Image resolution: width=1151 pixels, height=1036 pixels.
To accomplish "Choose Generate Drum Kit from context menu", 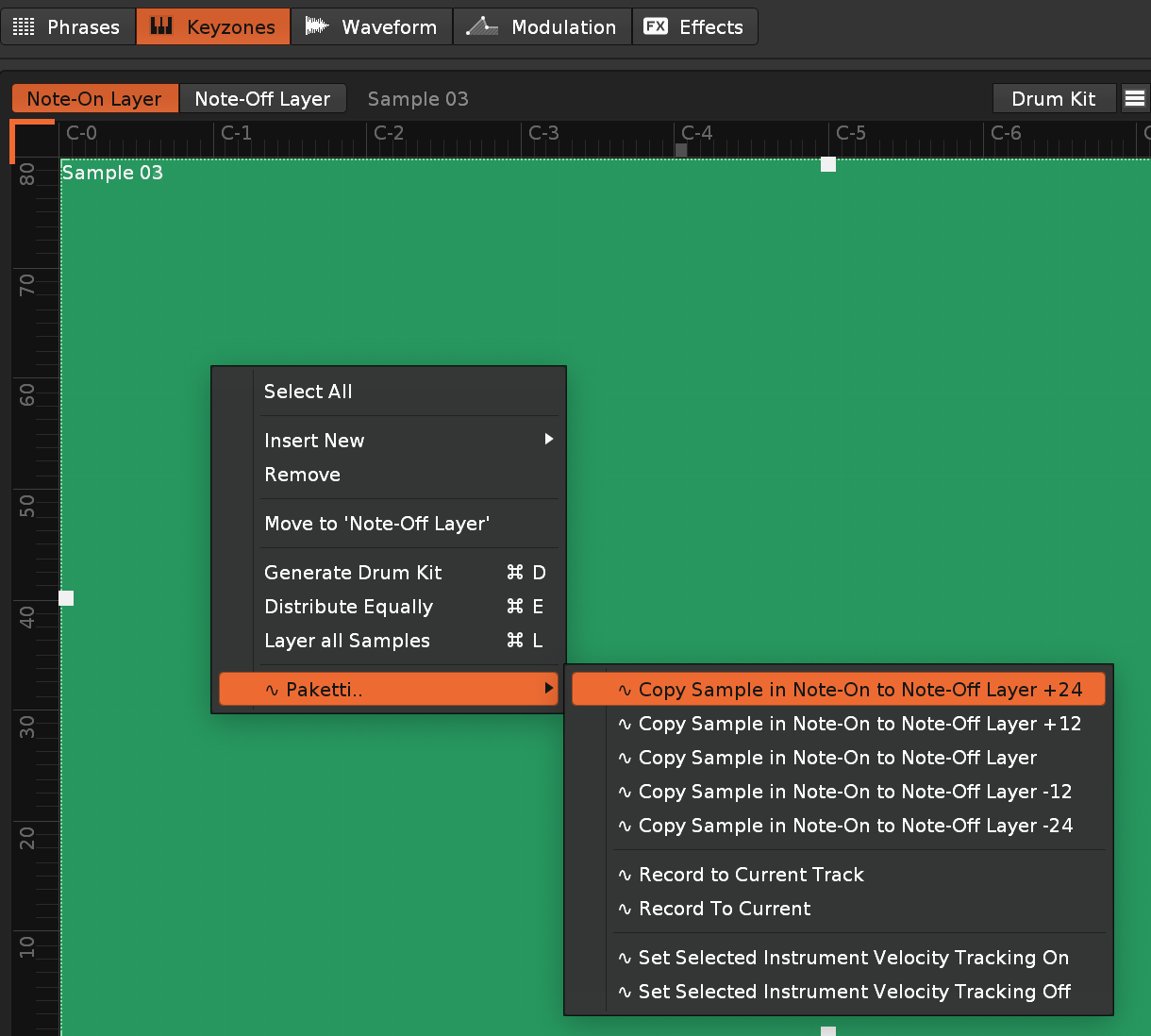I will point(353,573).
